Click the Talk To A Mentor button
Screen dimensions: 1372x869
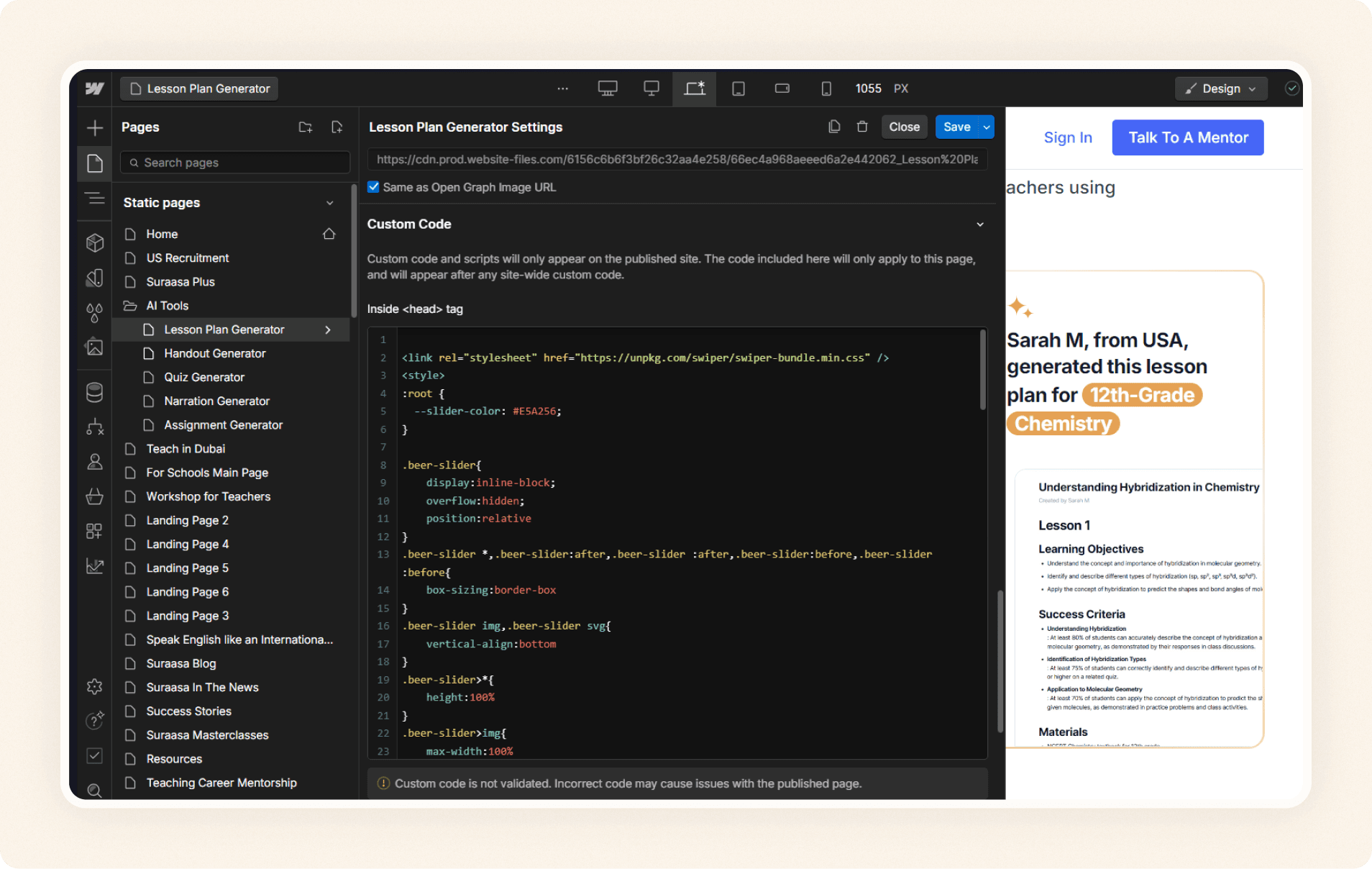(1188, 137)
